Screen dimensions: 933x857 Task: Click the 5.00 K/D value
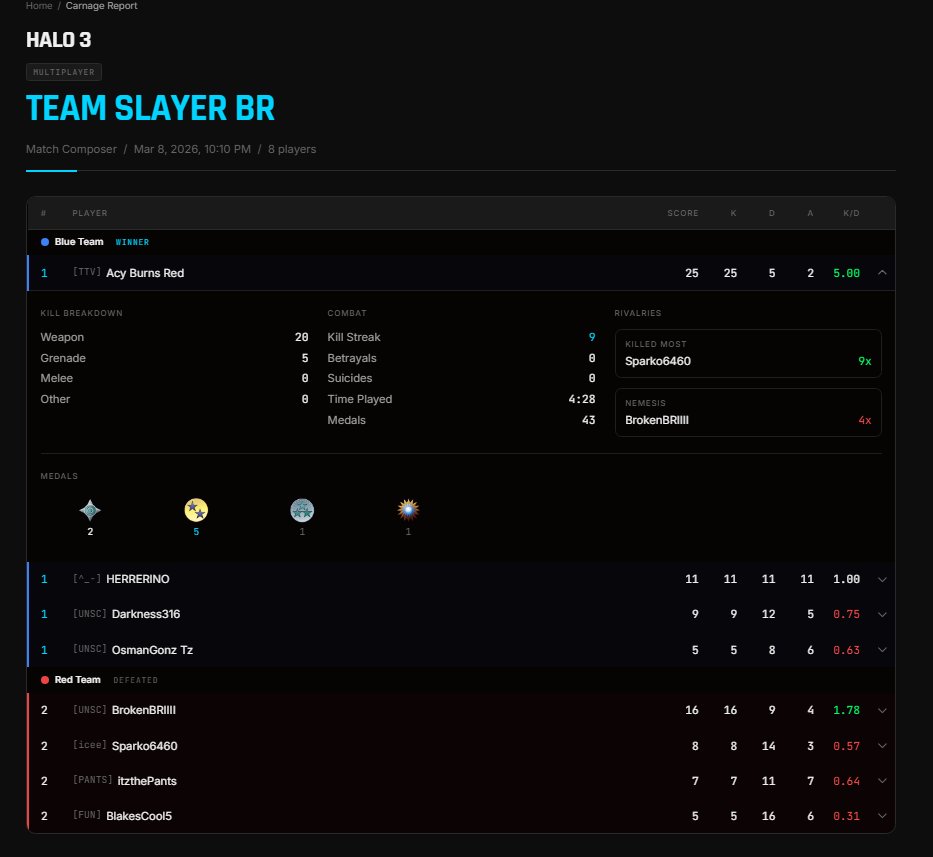846,273
